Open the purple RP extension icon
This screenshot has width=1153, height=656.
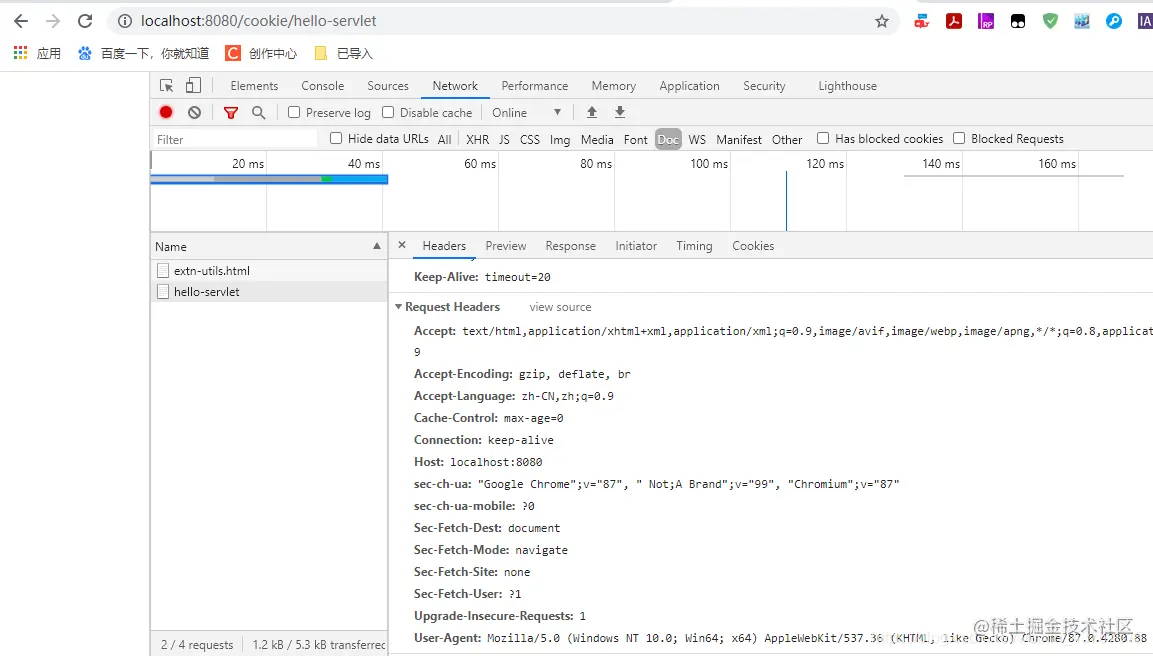coord(986,21)
